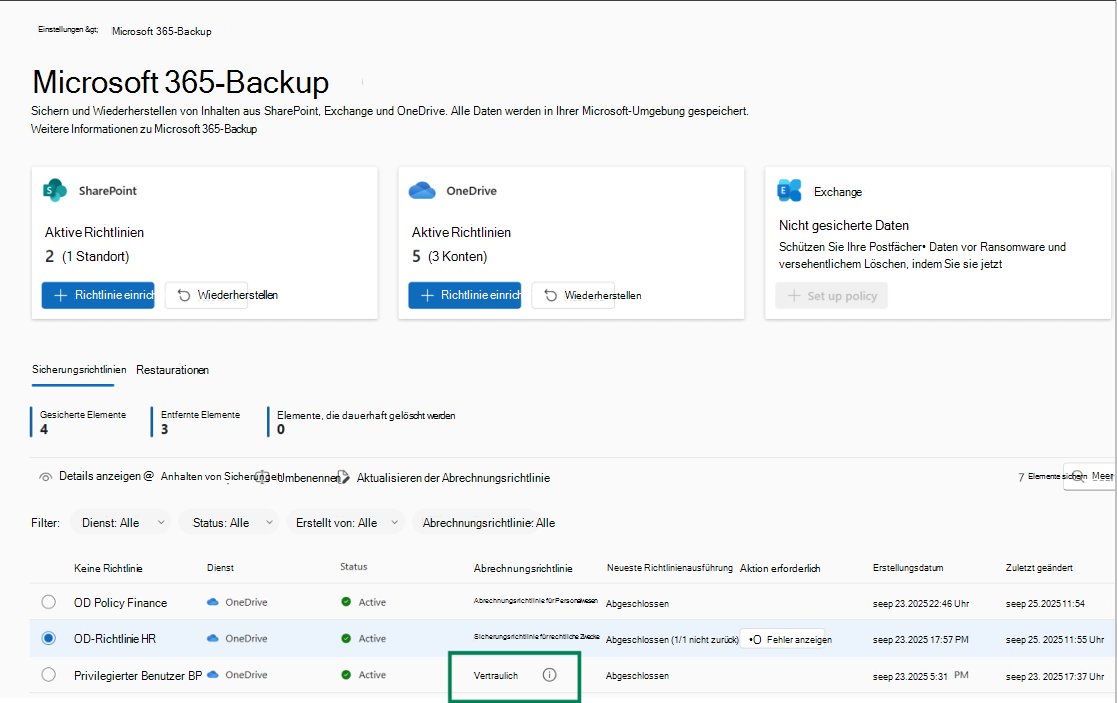This screenshot has height=703, width=1117.
Task: Select the Privilegierter Benutzer BP radio button
Action: click(x=48, y=674)
